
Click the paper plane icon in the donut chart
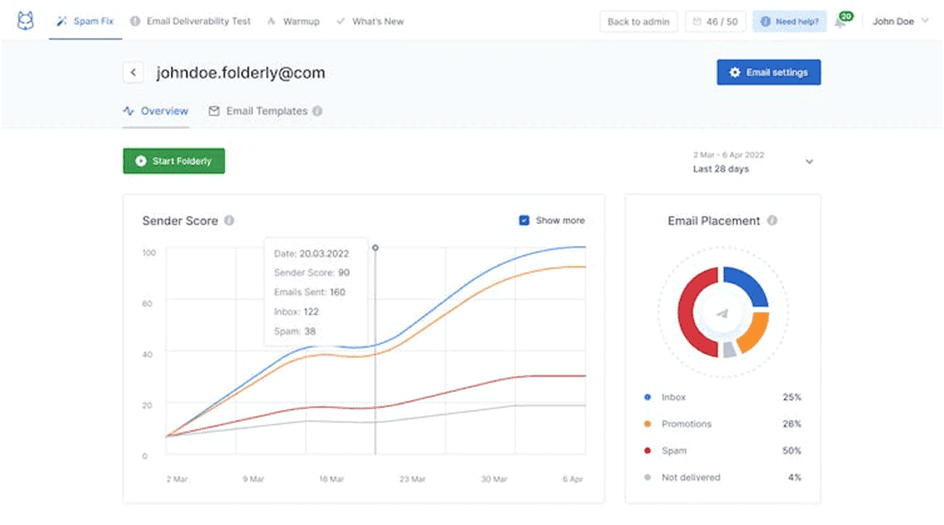pyautogui.click(x=722, y=313)
